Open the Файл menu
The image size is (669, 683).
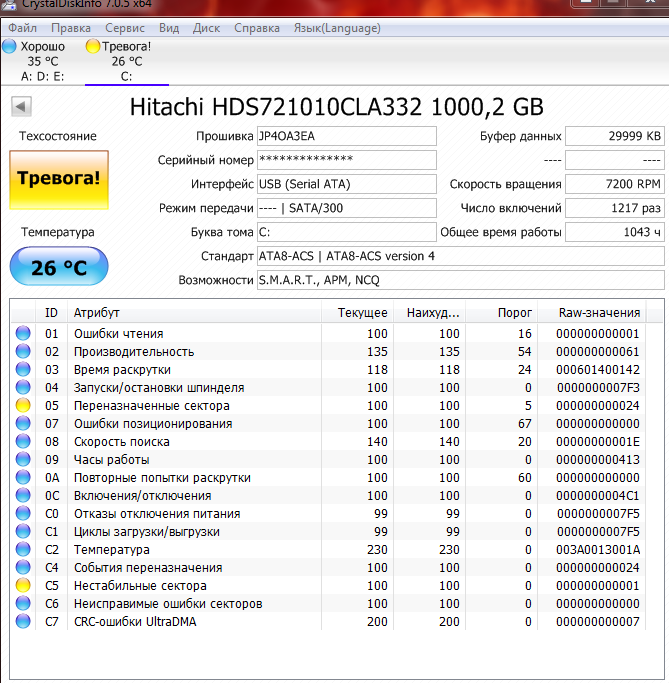[22, 28]
